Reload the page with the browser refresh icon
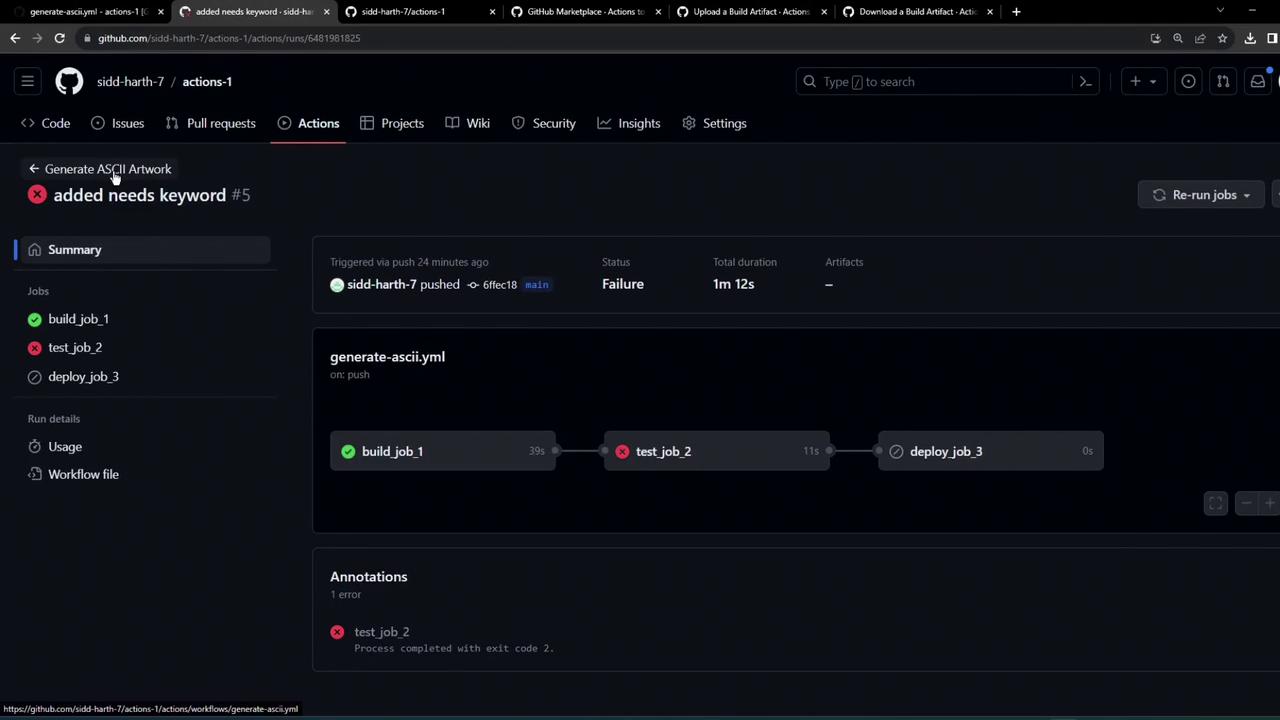This screenshot has width=1280, height=720. coord(60,38)
